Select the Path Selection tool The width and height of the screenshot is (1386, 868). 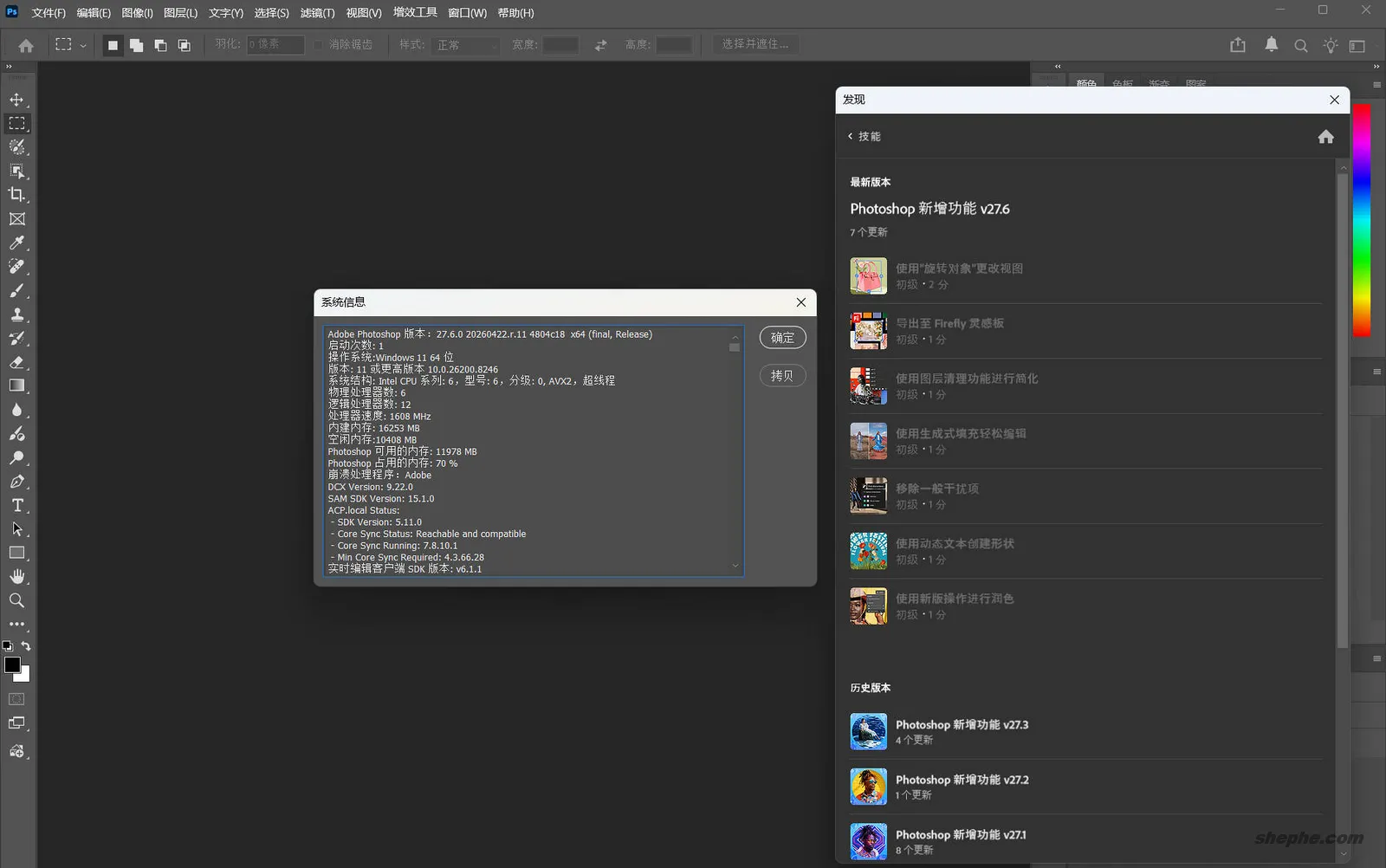point(16,529)
